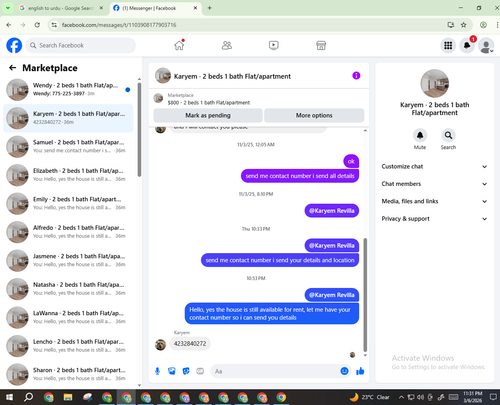This screenshot has height=405, width=500.
Task: Click the chat message scrollbar
Action: pyautogui.click(x=365, y=295)
